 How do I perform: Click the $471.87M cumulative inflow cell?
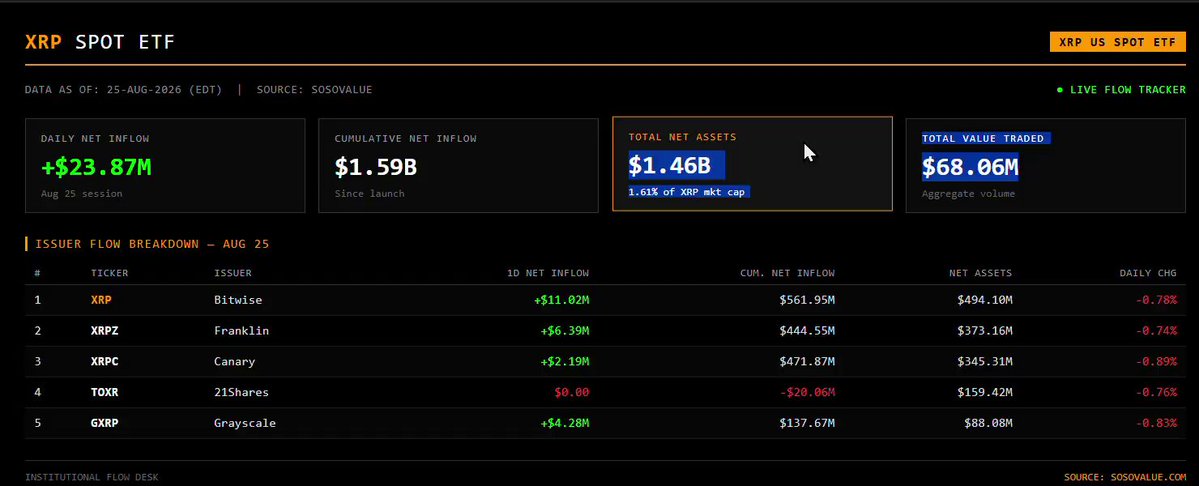pyautogui.click(x=807, y=361)
